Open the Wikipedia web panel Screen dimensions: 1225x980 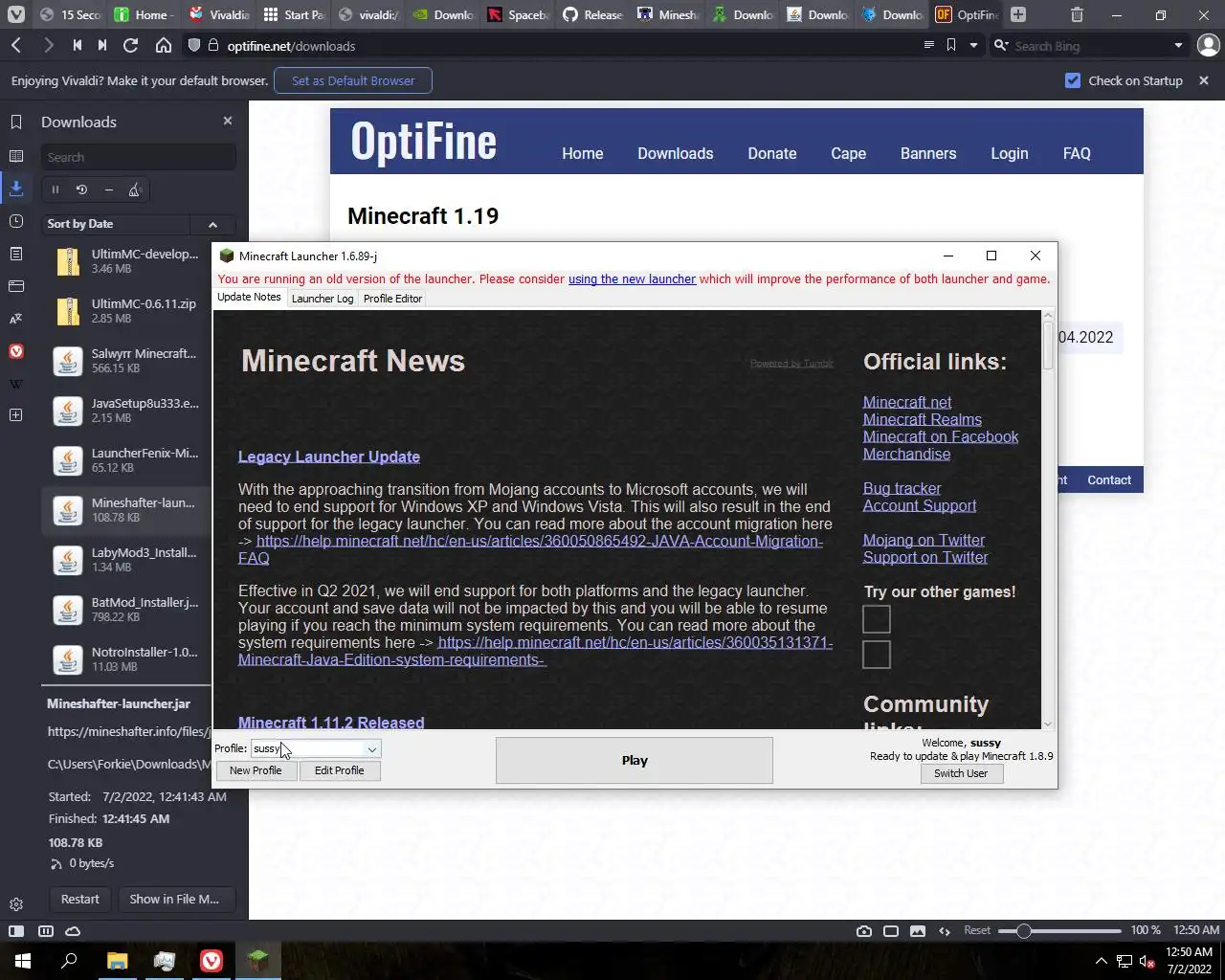pyautogui.click(x=16, y=384)
